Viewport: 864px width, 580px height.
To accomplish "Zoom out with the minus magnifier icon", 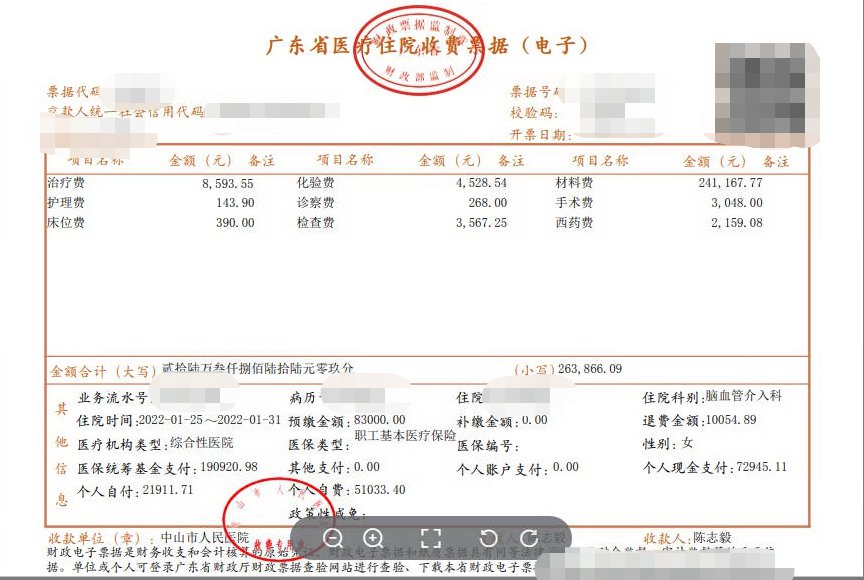I will pos(333,538).
